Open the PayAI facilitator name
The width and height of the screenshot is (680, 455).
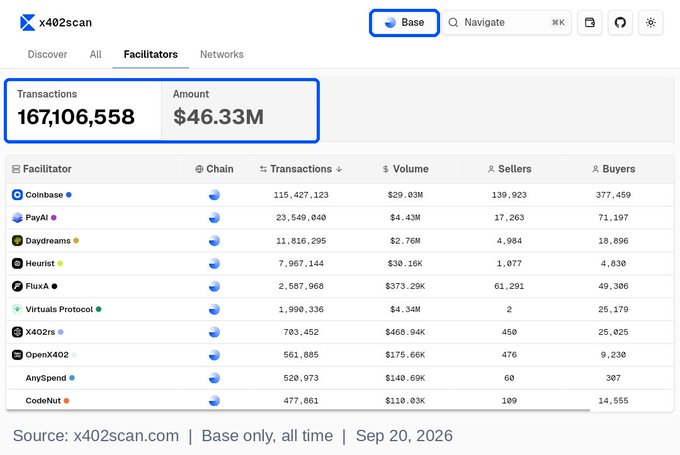[x=37, y=218]
